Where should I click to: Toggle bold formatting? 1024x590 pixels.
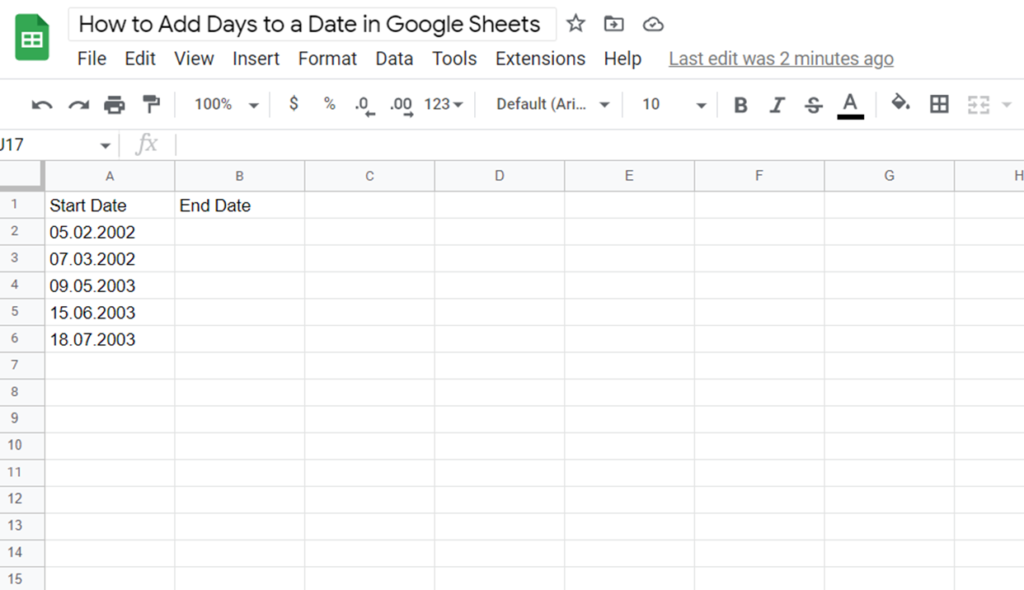[741, 105]
